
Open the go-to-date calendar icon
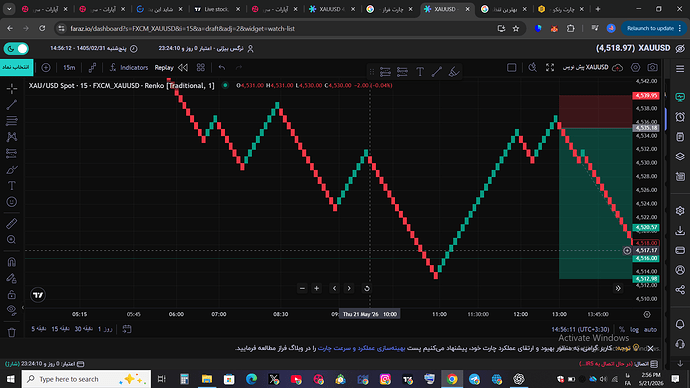click(x=127, y=329)
